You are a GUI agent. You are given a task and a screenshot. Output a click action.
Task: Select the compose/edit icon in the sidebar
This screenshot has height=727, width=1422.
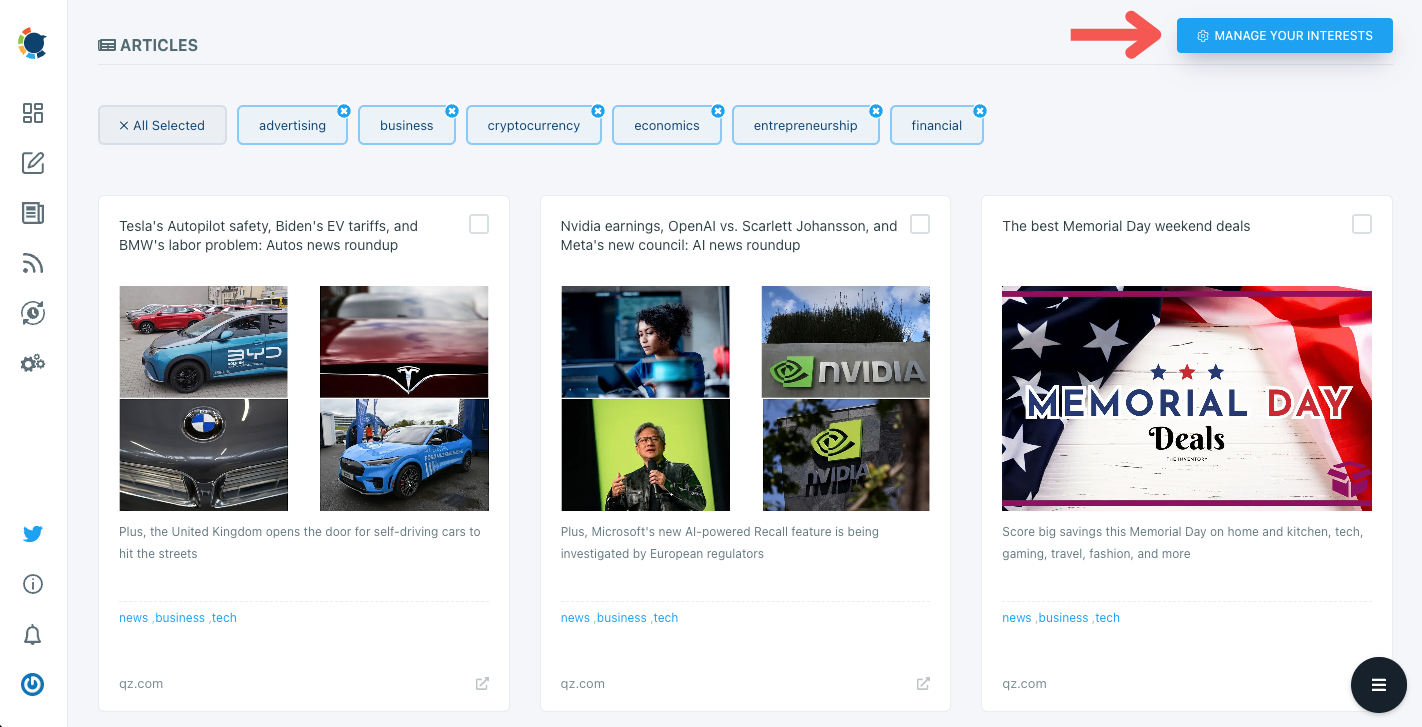pos(32,163)
